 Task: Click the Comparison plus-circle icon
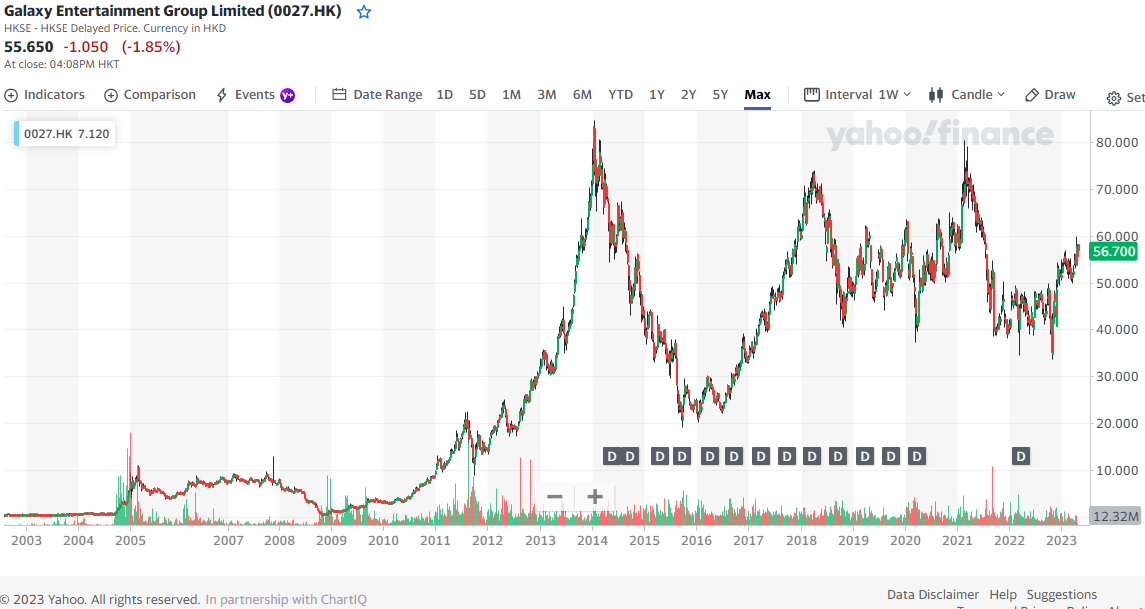[x=111, y=95]
